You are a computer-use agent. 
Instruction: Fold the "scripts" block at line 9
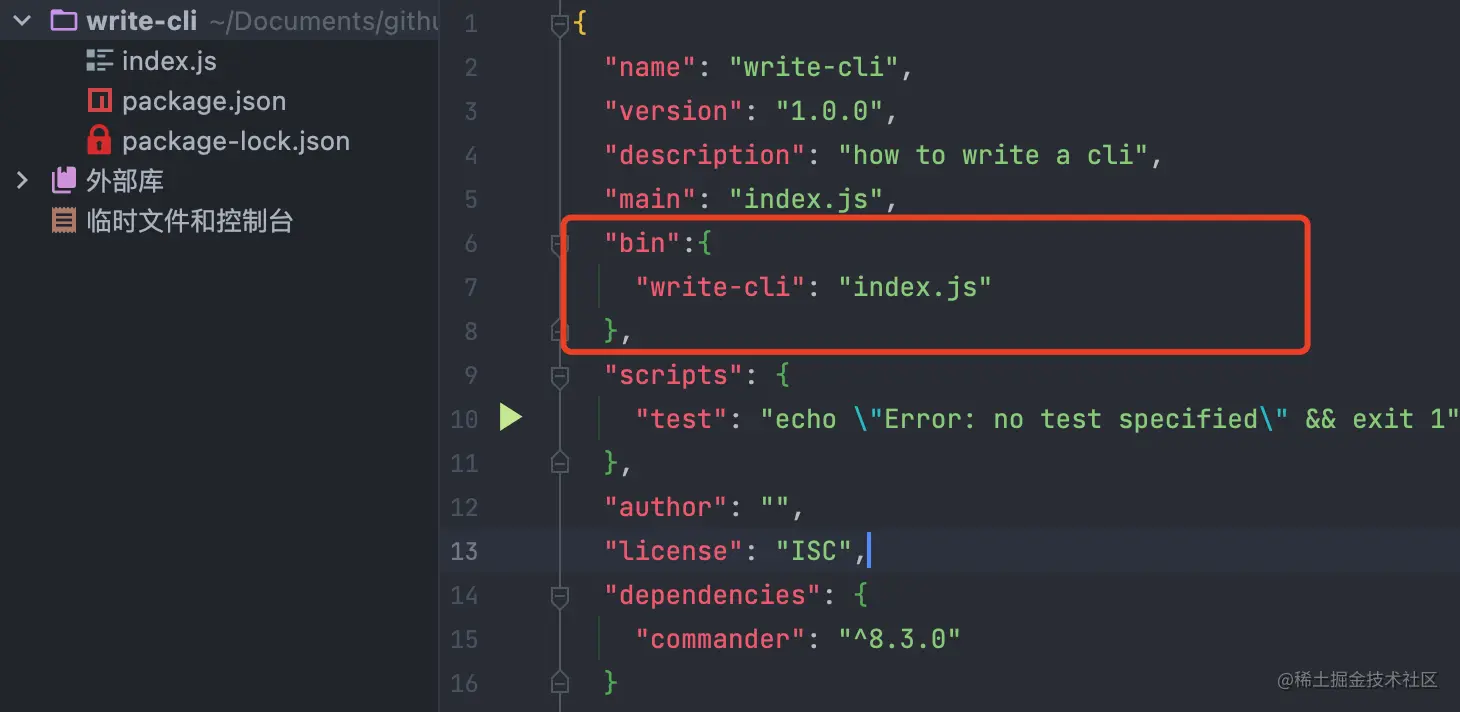tap(560, 375)
